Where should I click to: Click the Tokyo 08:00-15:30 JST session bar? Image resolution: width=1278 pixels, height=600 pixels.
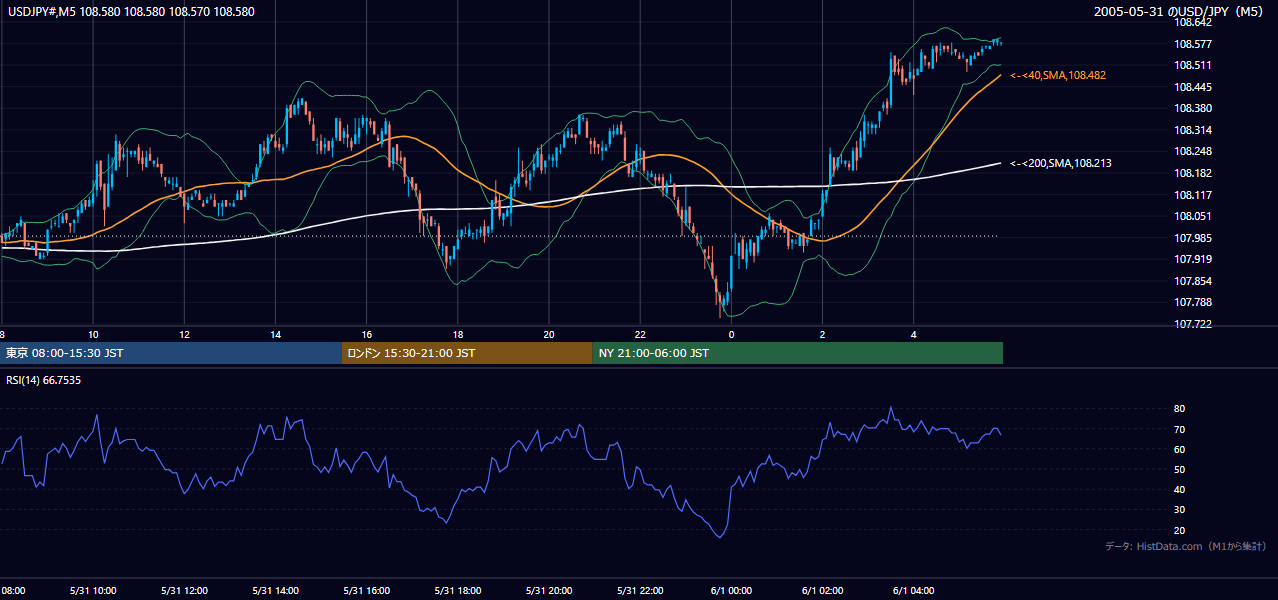pos(171,353)
